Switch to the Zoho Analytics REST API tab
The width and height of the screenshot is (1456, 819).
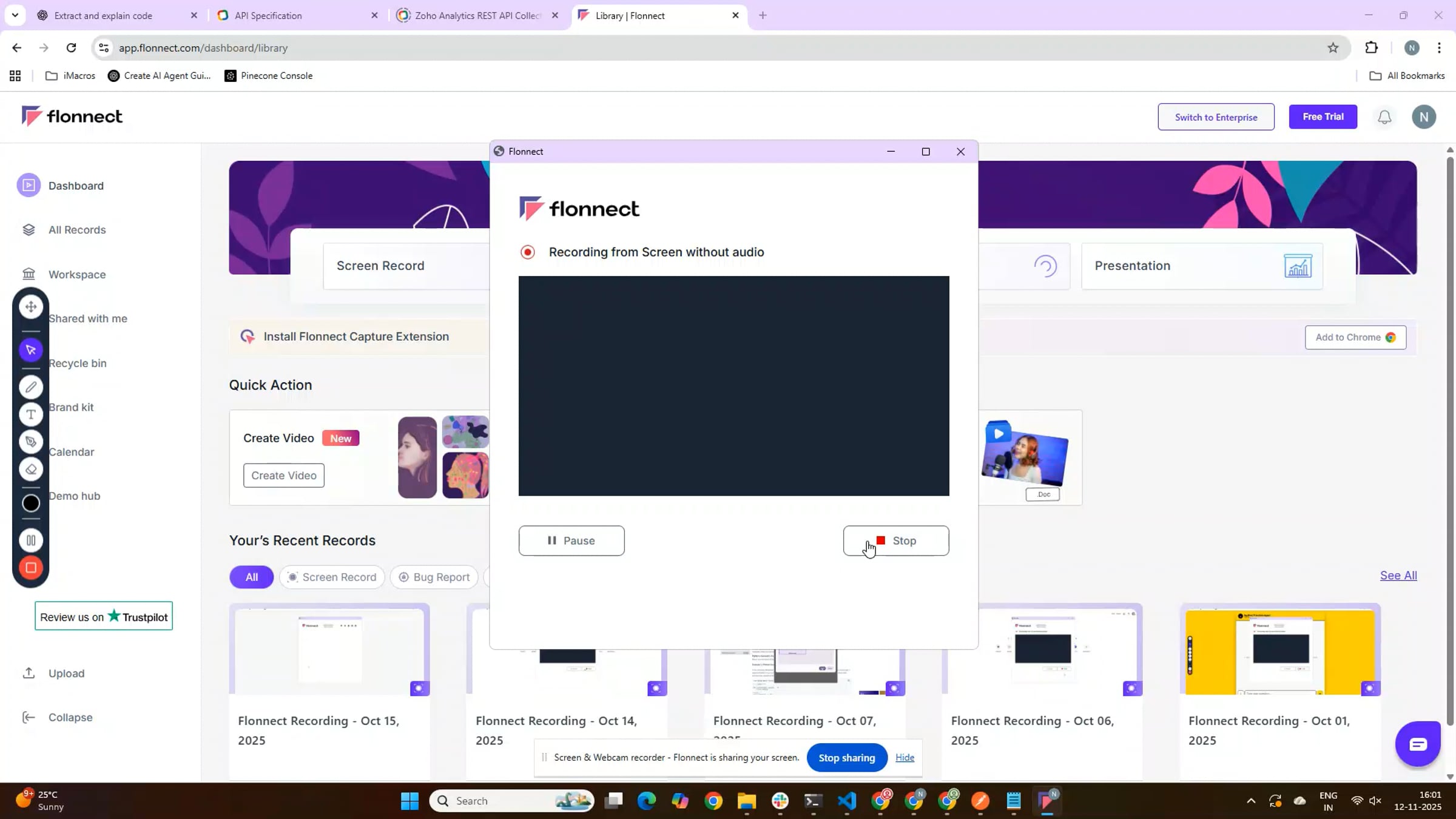click(x=476, y=15)
